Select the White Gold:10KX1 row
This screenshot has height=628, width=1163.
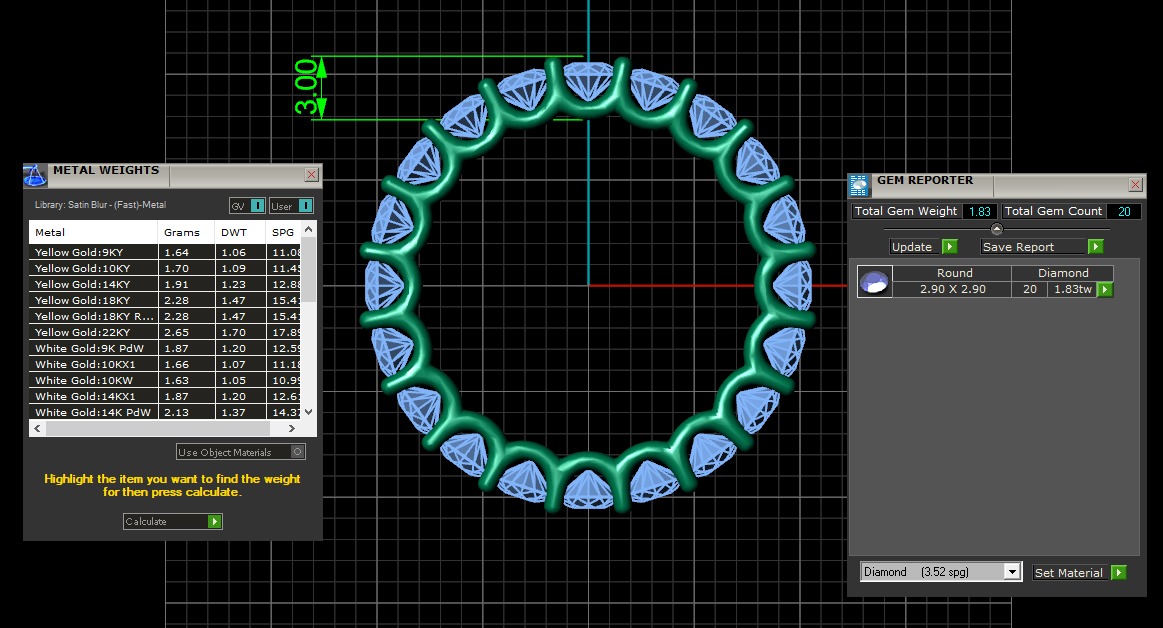(165, 364)
